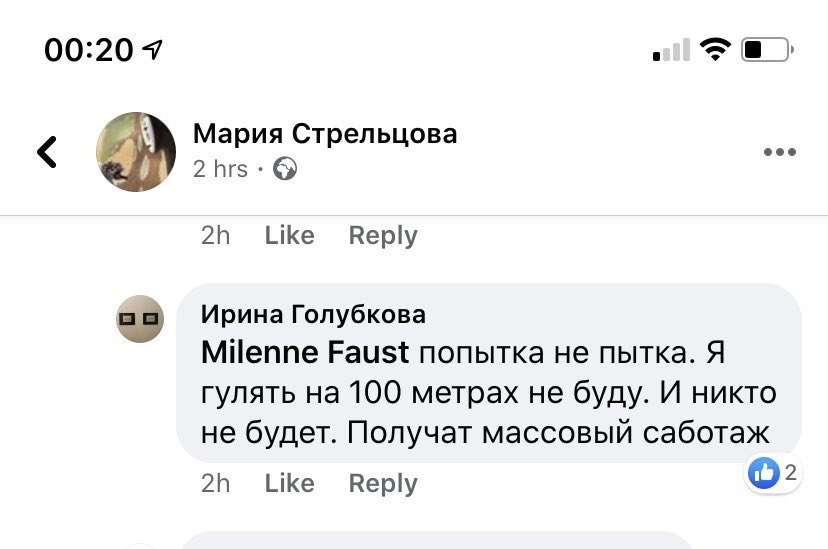Open the Мария Стрельцова profile name

(x=325, y=133)
